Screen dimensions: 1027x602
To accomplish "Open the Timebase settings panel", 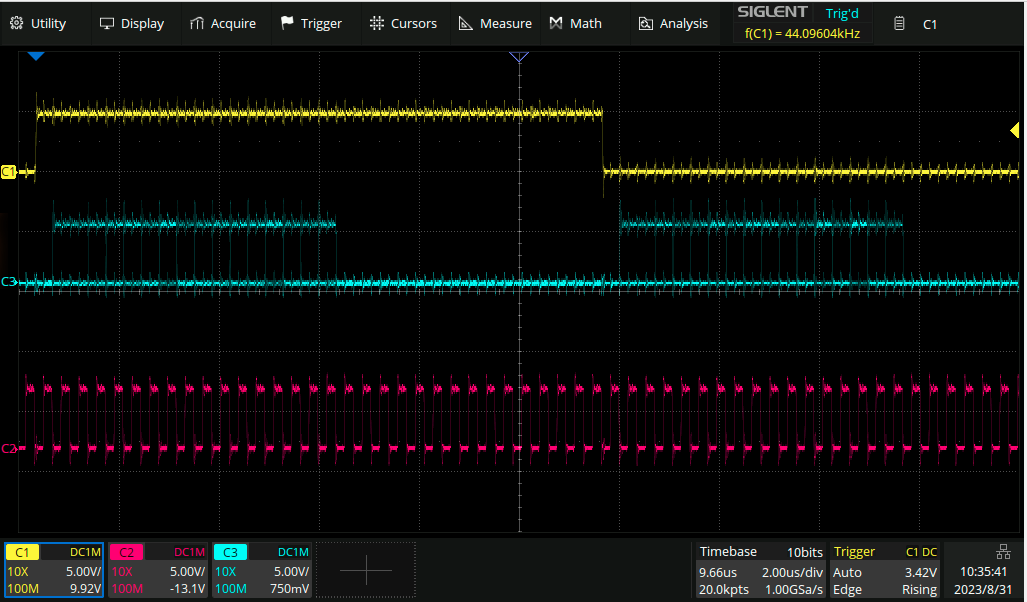I will 761,570.
